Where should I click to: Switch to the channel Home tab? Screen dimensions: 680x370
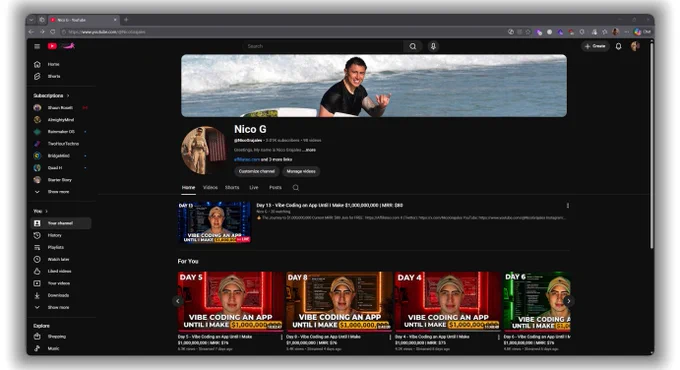point(188,188)
